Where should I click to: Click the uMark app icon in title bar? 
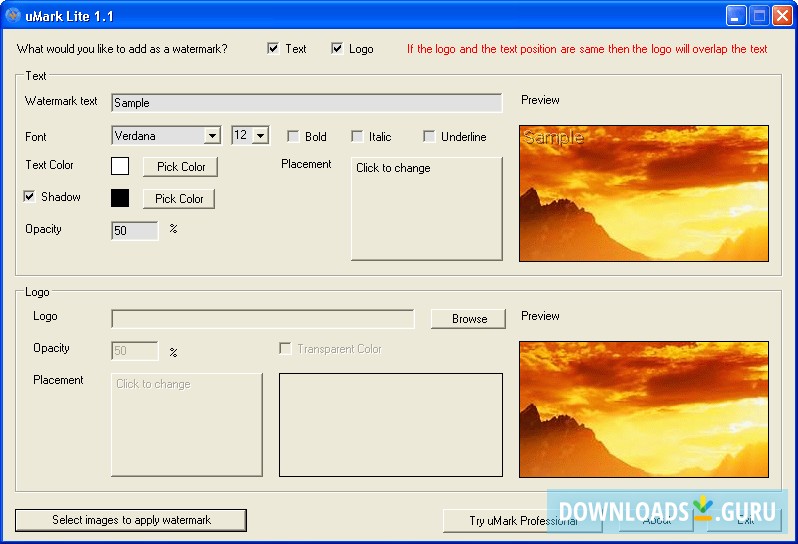[x=13, y=16]
